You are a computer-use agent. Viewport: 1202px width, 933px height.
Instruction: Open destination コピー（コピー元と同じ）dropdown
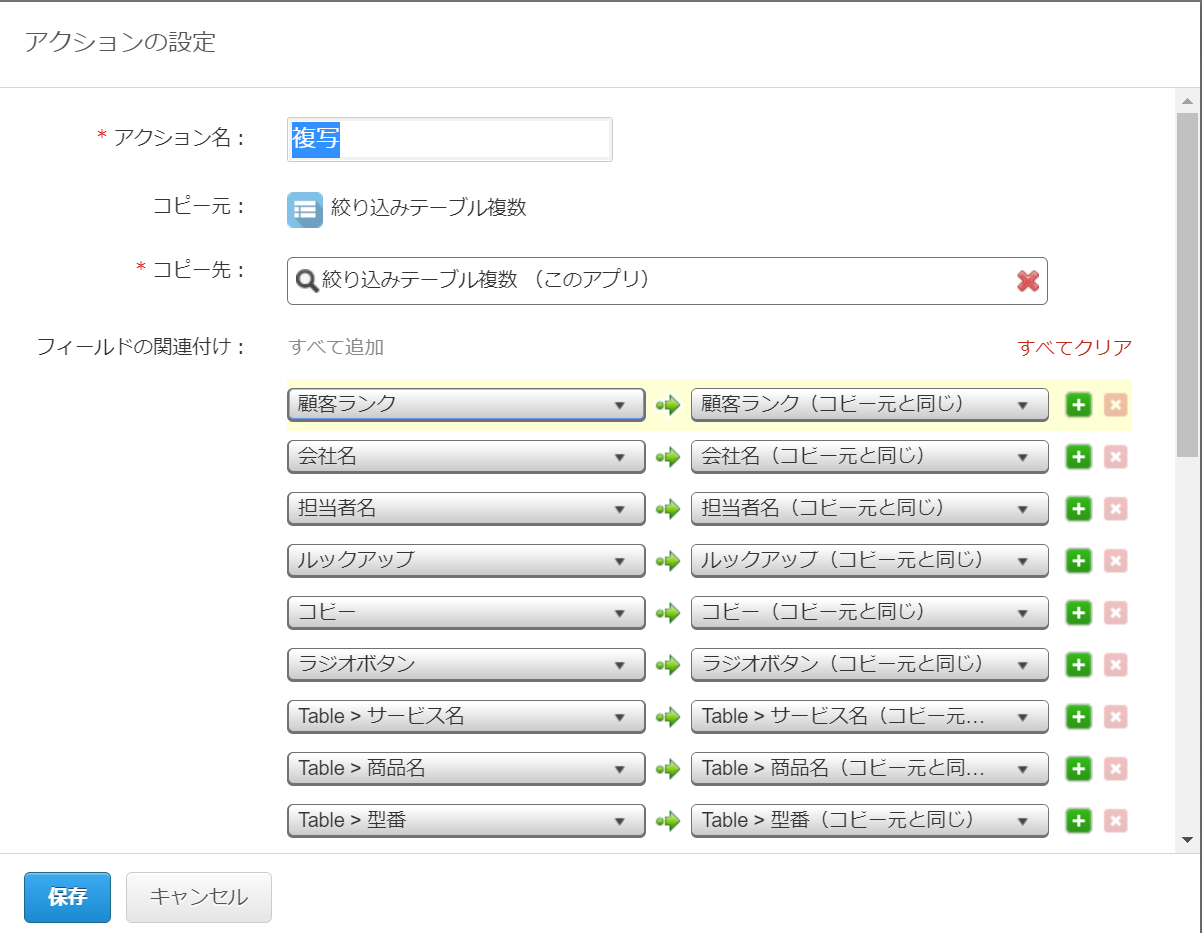[x=869, y=613]
